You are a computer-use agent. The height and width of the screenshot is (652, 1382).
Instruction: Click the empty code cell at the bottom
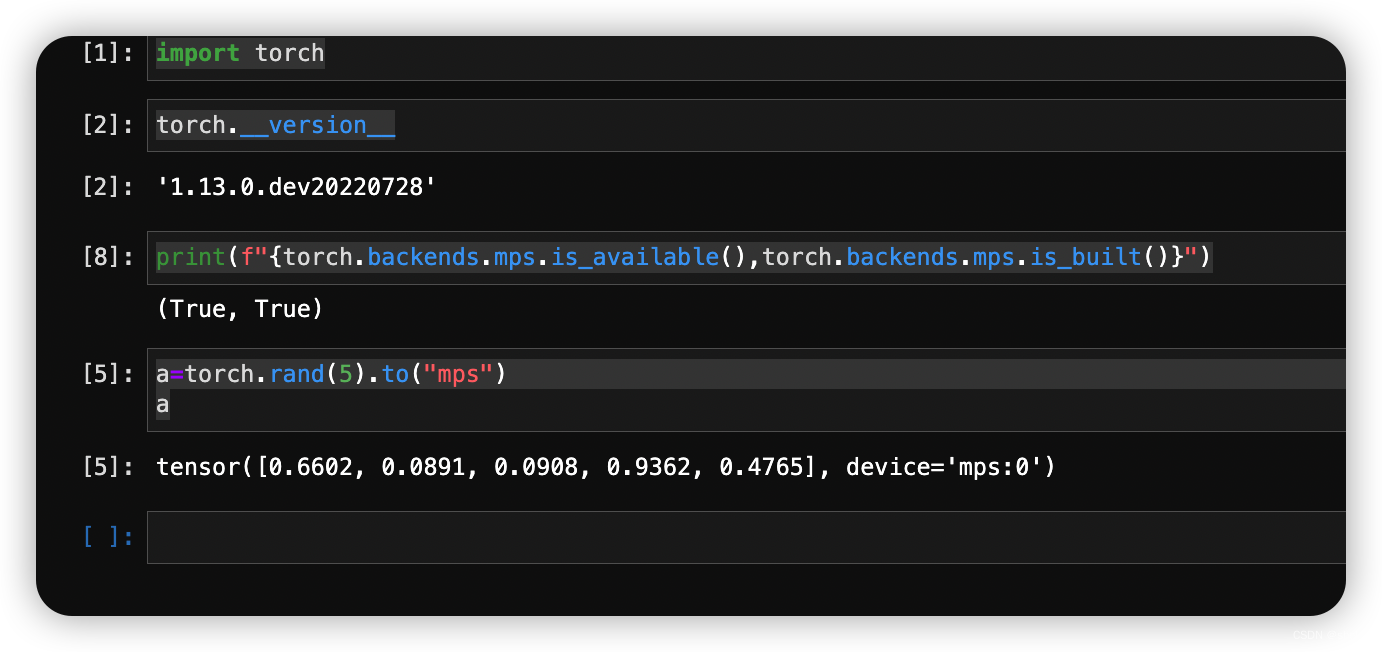[x=746, y=537]
